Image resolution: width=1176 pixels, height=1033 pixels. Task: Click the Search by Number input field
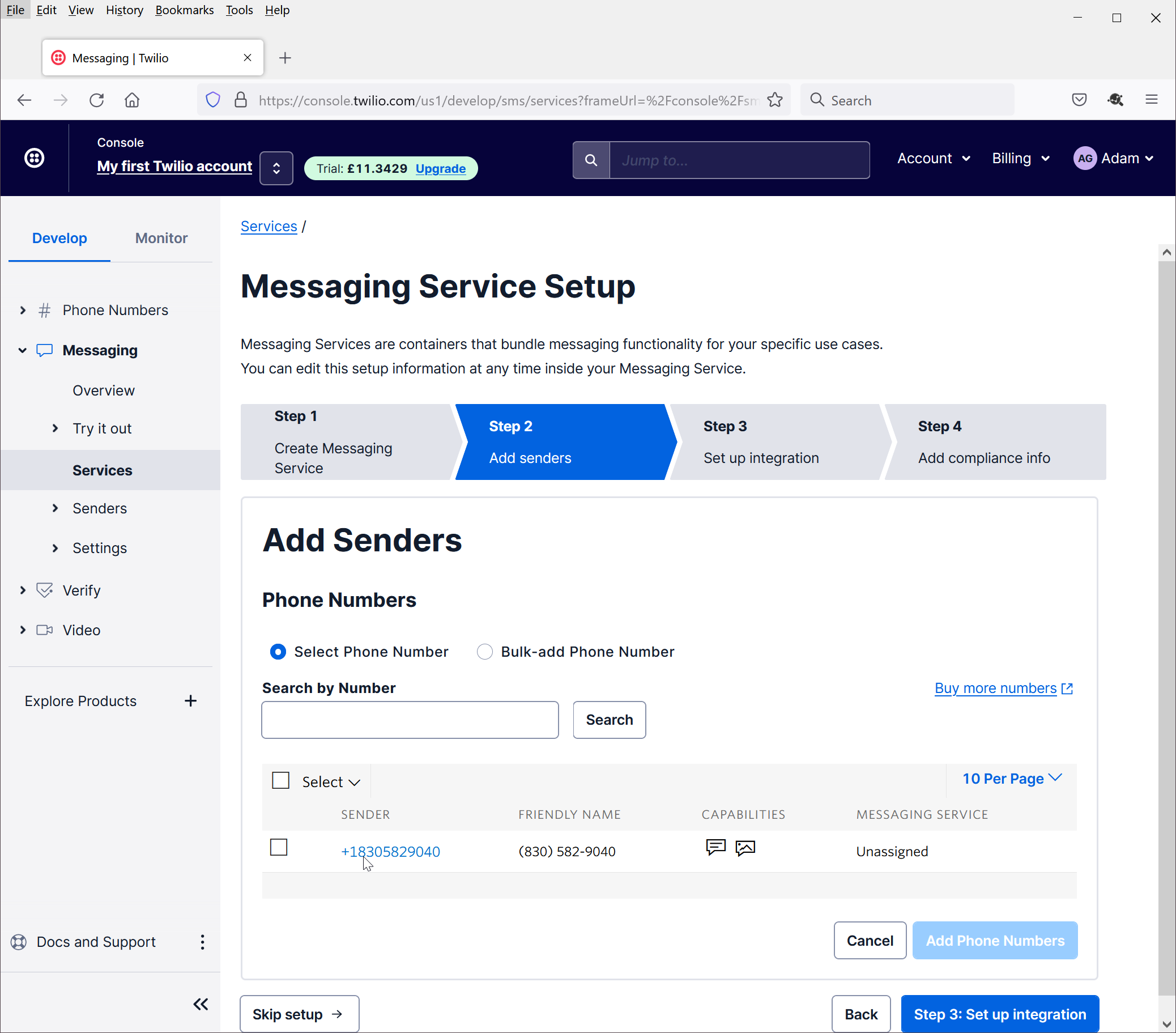coord(410,720)
